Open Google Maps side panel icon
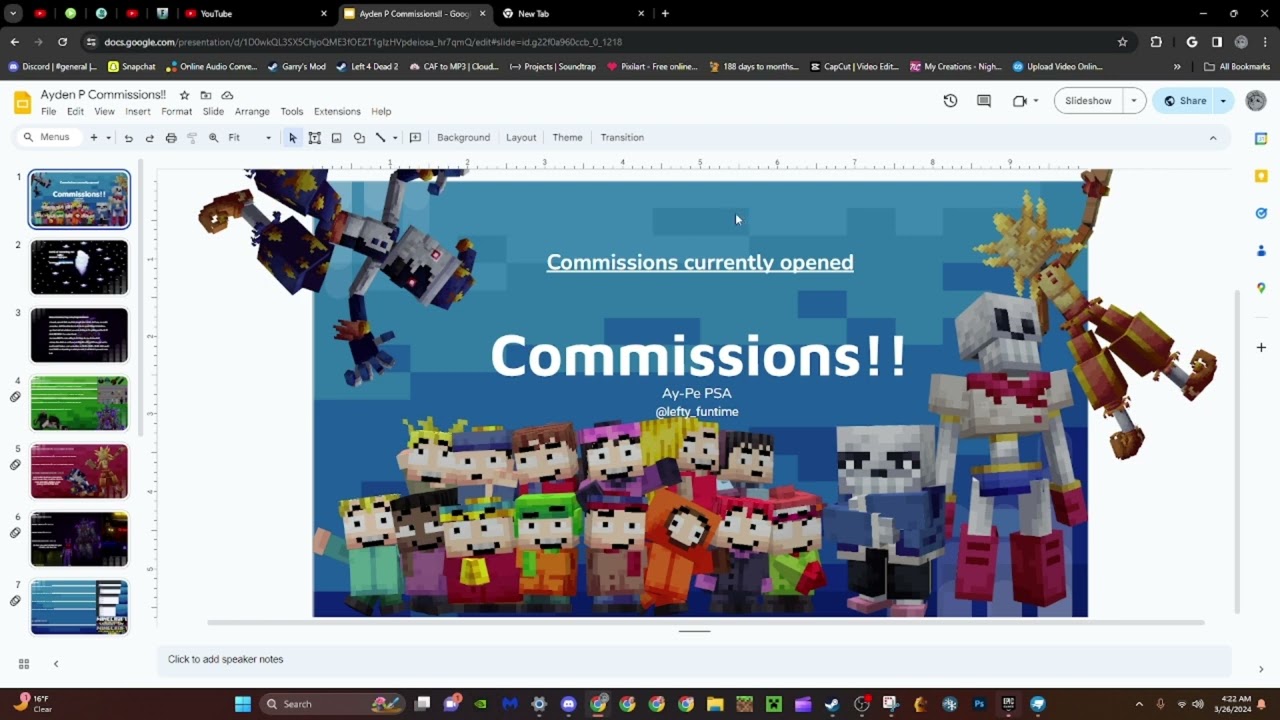Viewport: 1280px width, 720px height. pyautogui.click(x=1261, y=288)
